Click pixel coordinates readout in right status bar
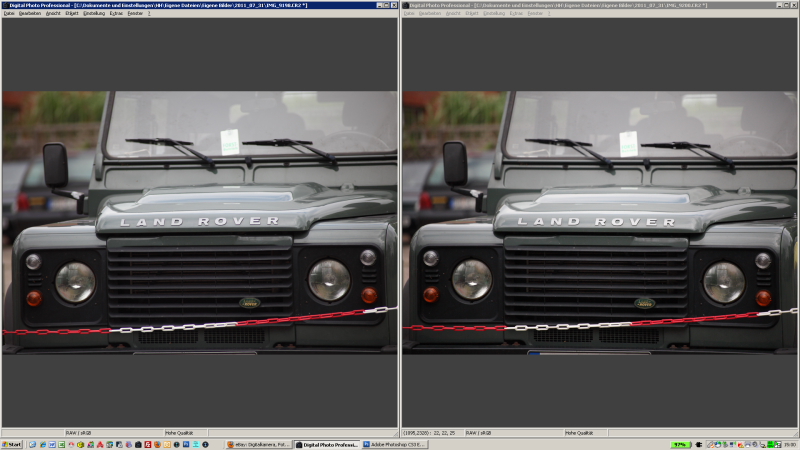800x450 pixels. 429,433
